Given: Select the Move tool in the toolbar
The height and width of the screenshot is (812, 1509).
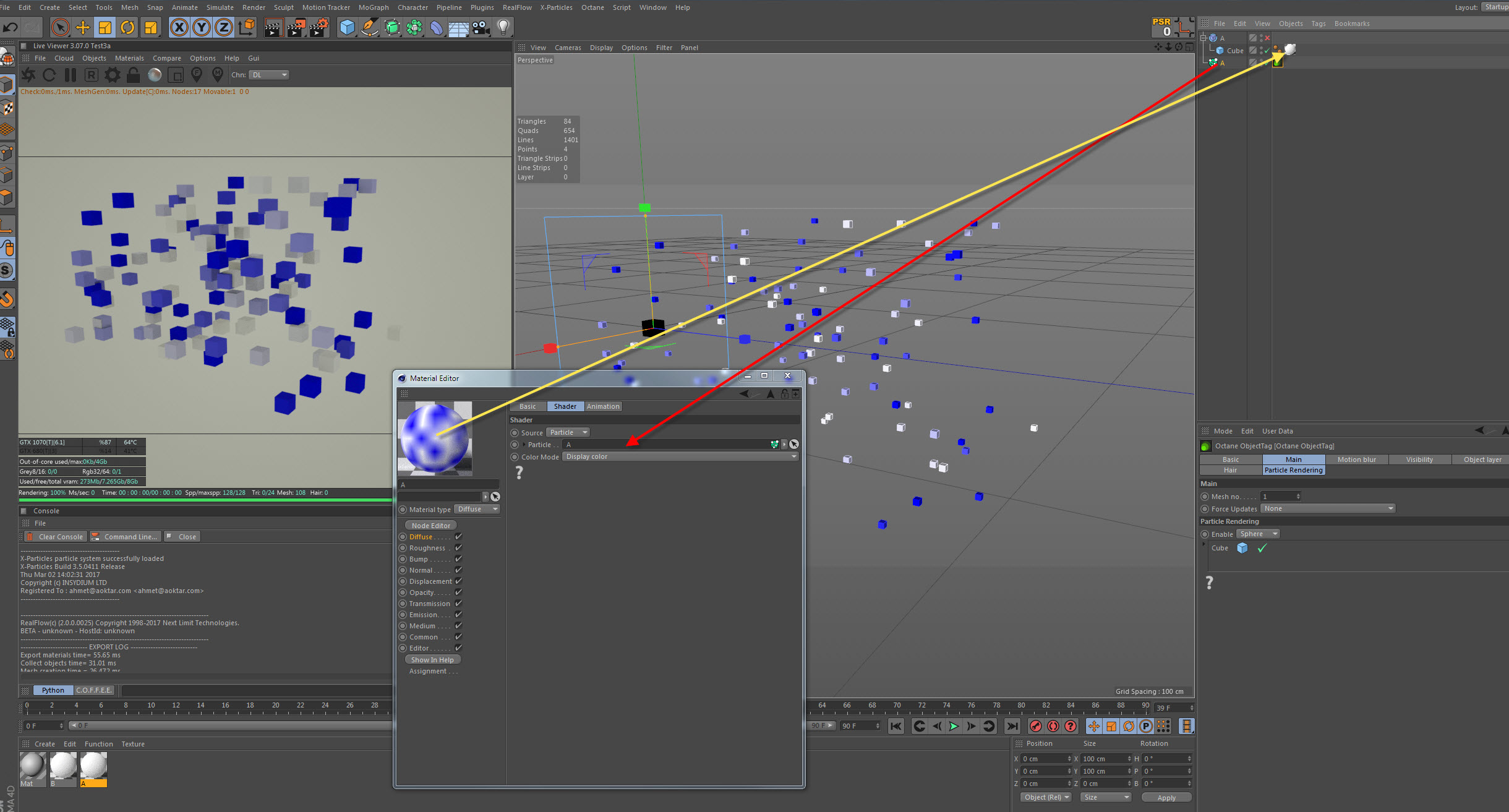Looking at the screenshot, I should point(82,27).
